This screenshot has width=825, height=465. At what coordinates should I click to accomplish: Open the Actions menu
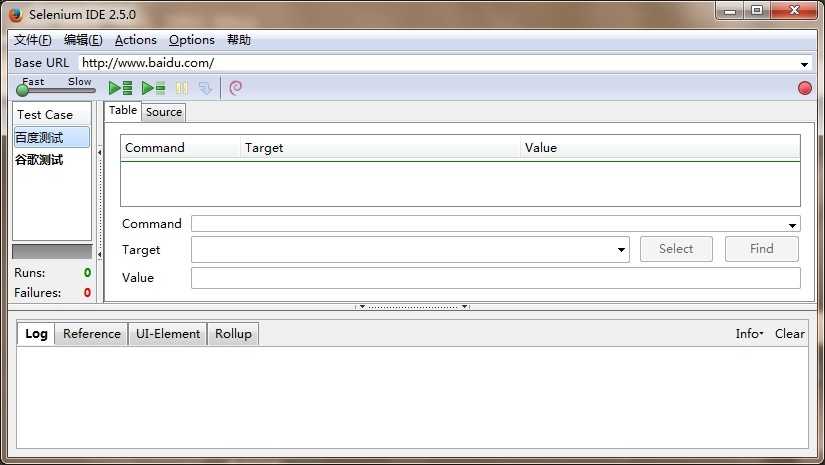click(x=136, y=40)
